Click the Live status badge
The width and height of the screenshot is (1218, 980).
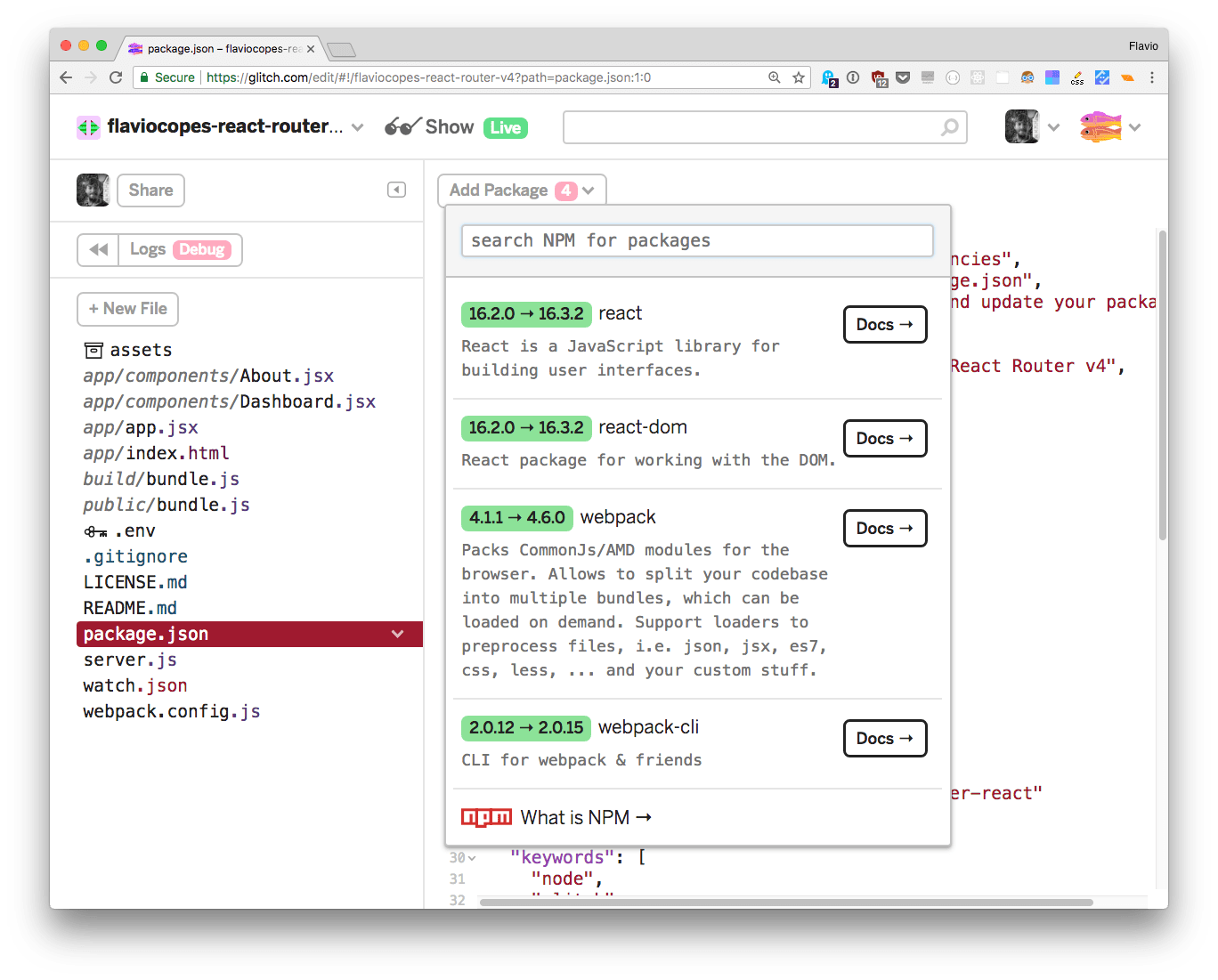point(504,127)
